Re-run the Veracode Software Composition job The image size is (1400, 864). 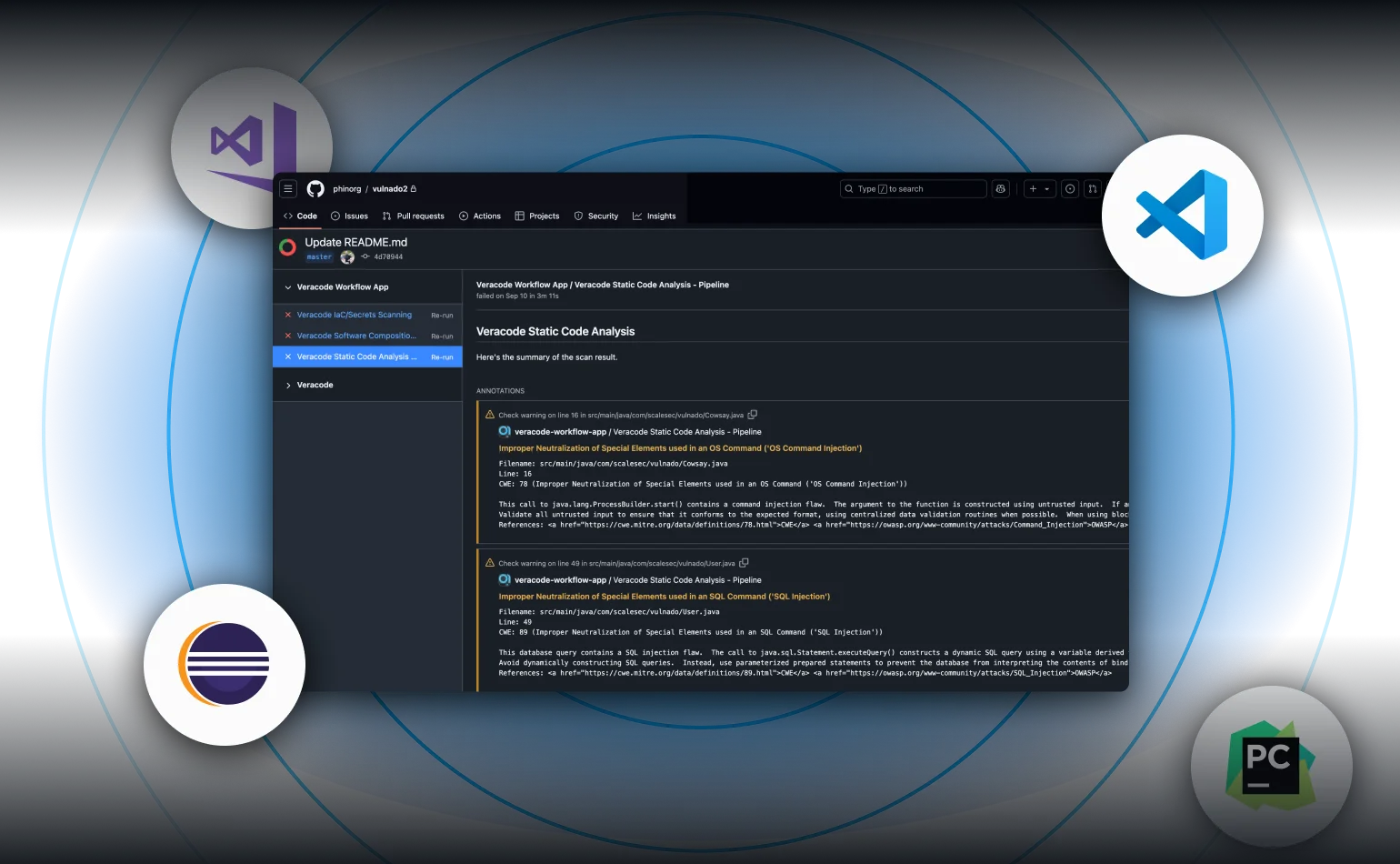click(442, 336)
